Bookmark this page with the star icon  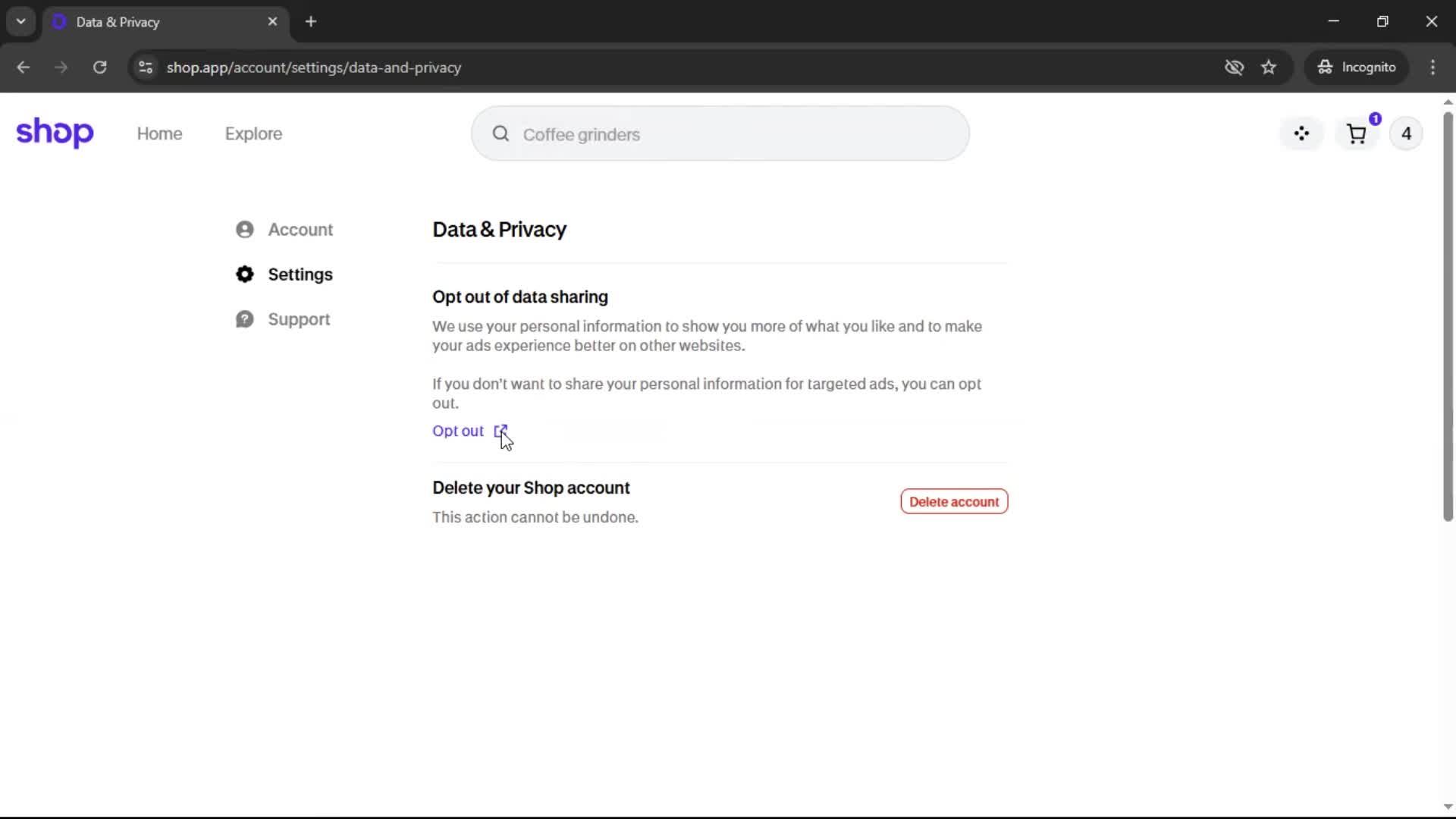(1269, 67)
